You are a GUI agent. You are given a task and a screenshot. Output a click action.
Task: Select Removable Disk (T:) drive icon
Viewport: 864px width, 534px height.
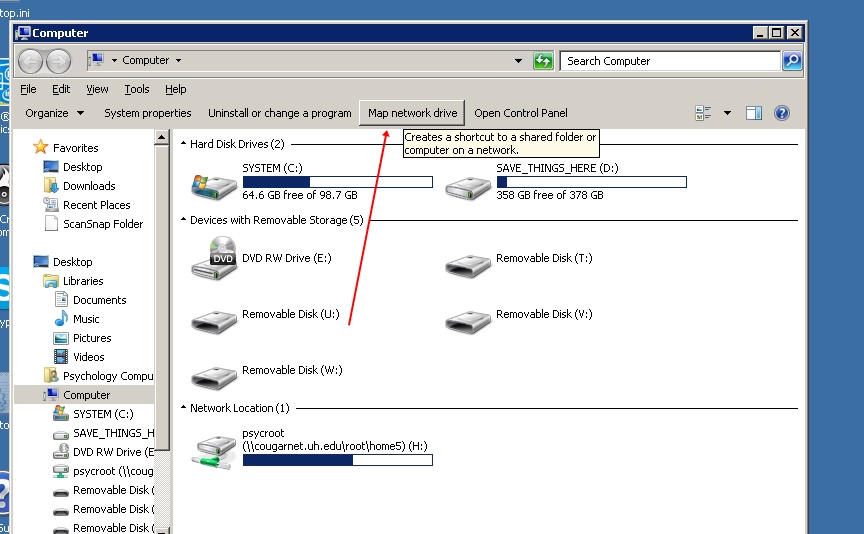pyautogui.click(x=468, y=264)
